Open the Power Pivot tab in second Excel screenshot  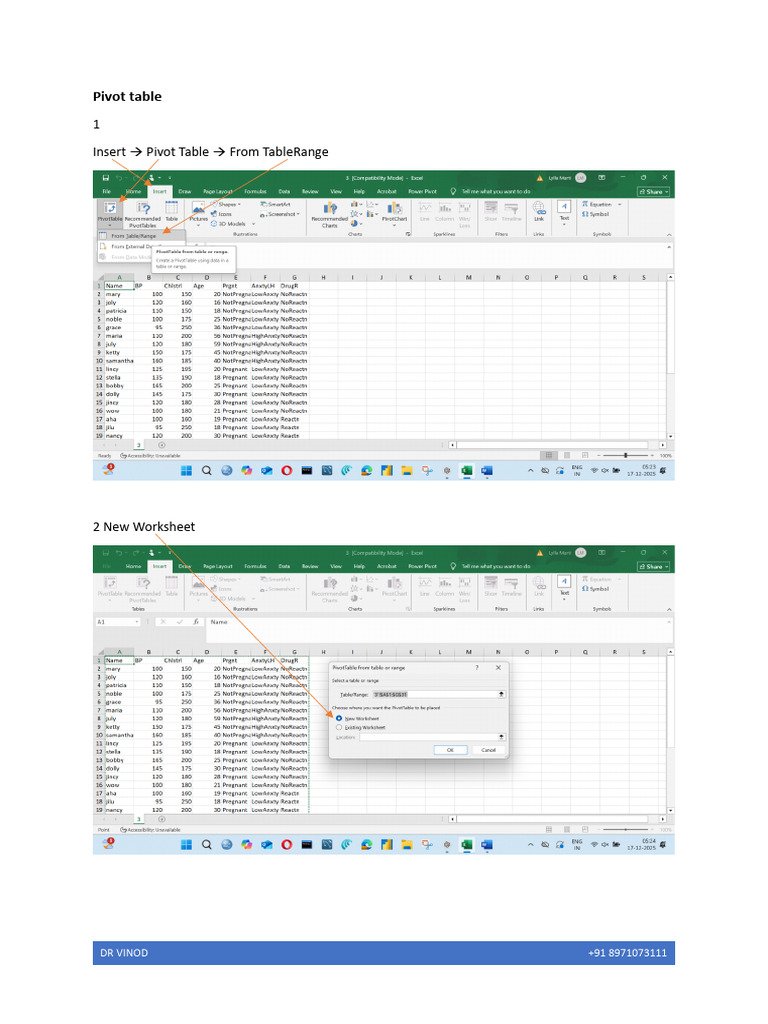(x=423, y=566)
